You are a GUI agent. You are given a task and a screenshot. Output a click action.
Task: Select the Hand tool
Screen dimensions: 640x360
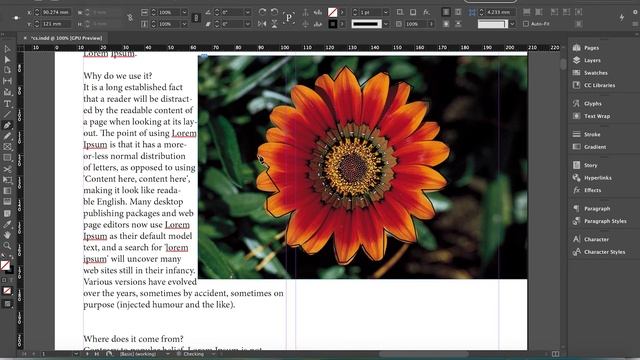7,235
